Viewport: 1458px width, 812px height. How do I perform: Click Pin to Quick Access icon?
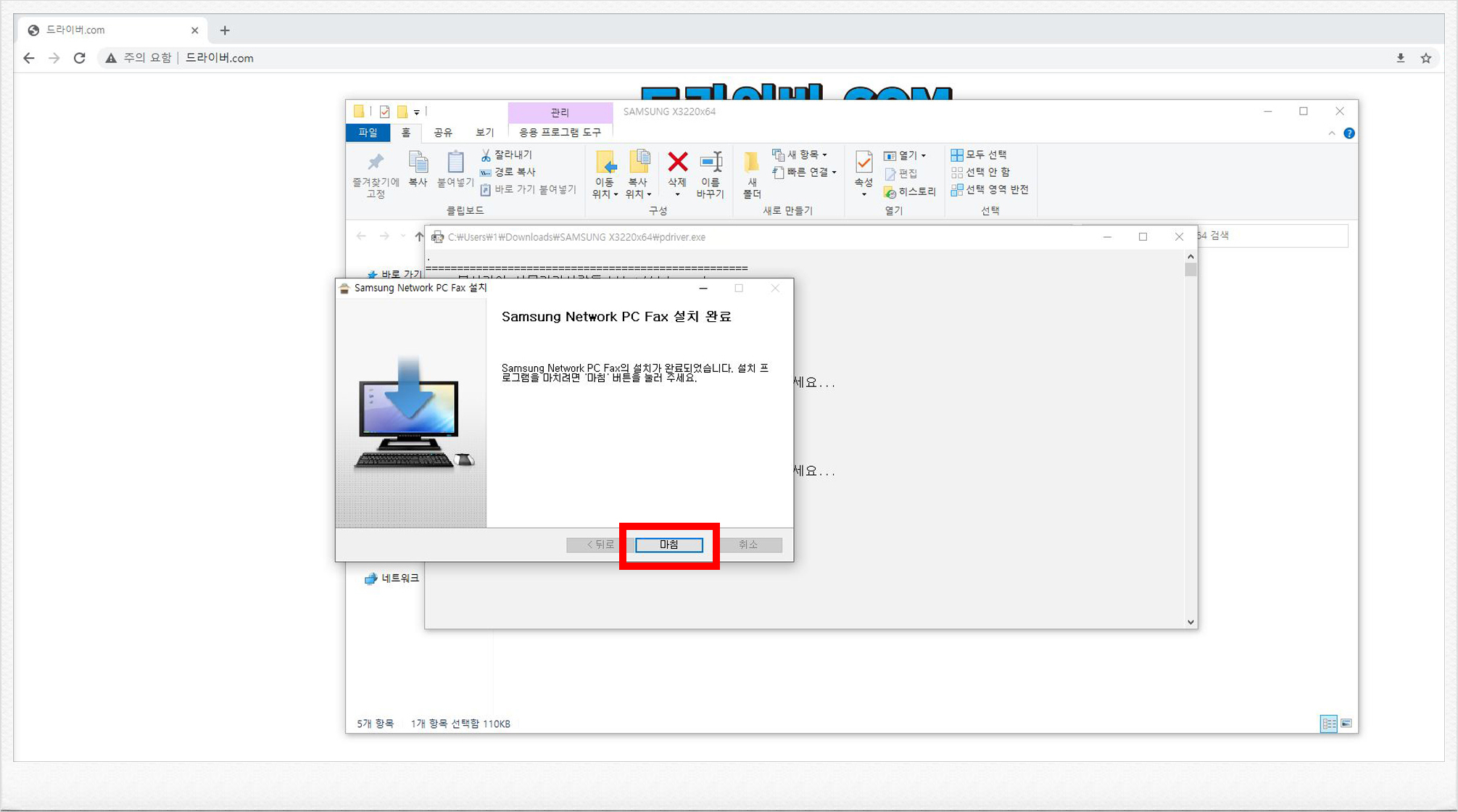pos(376,162)
